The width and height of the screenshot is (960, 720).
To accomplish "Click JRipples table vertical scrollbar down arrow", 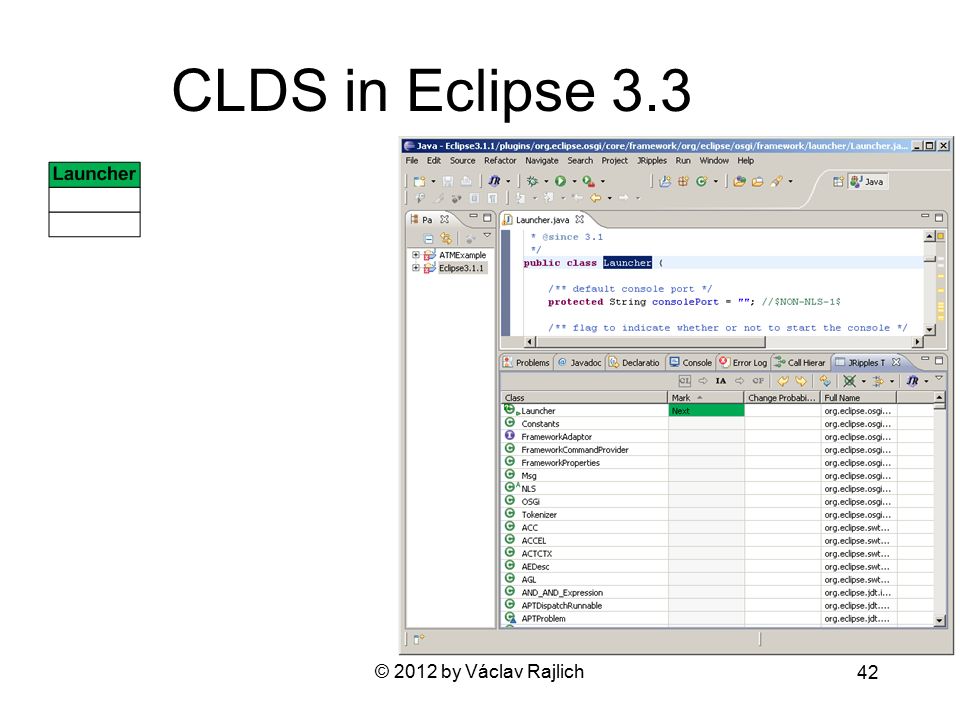I will click(x=939, y=621).
